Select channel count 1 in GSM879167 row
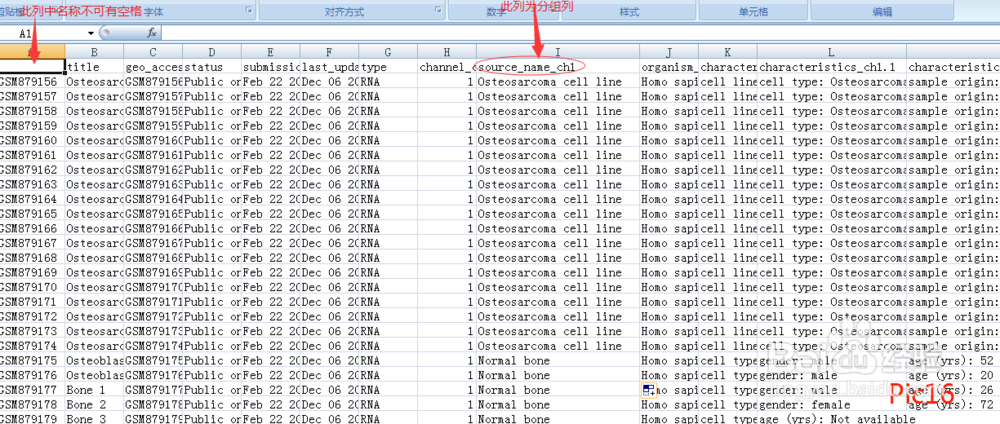This screenshot has height=424, width=1000. [x=446, y=243]
